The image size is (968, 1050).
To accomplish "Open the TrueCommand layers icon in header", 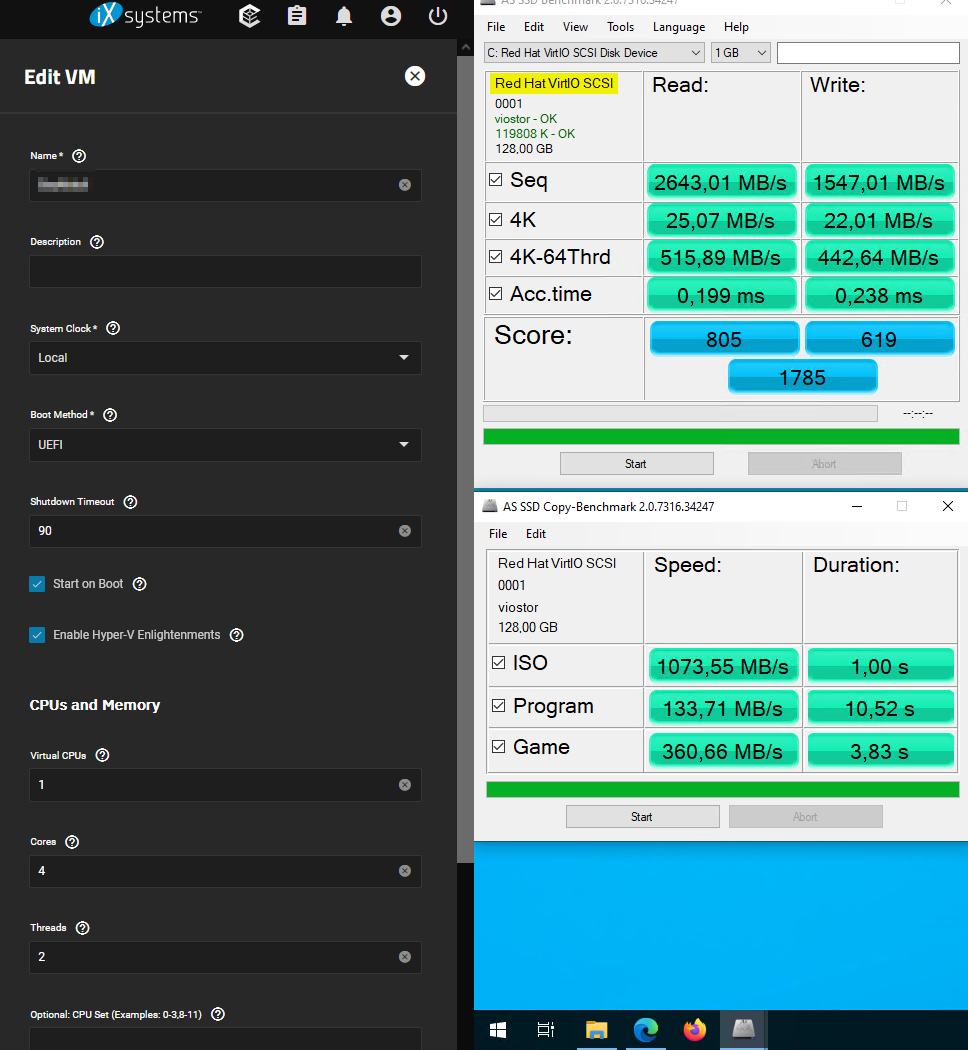I will click(x=250, y=16).
